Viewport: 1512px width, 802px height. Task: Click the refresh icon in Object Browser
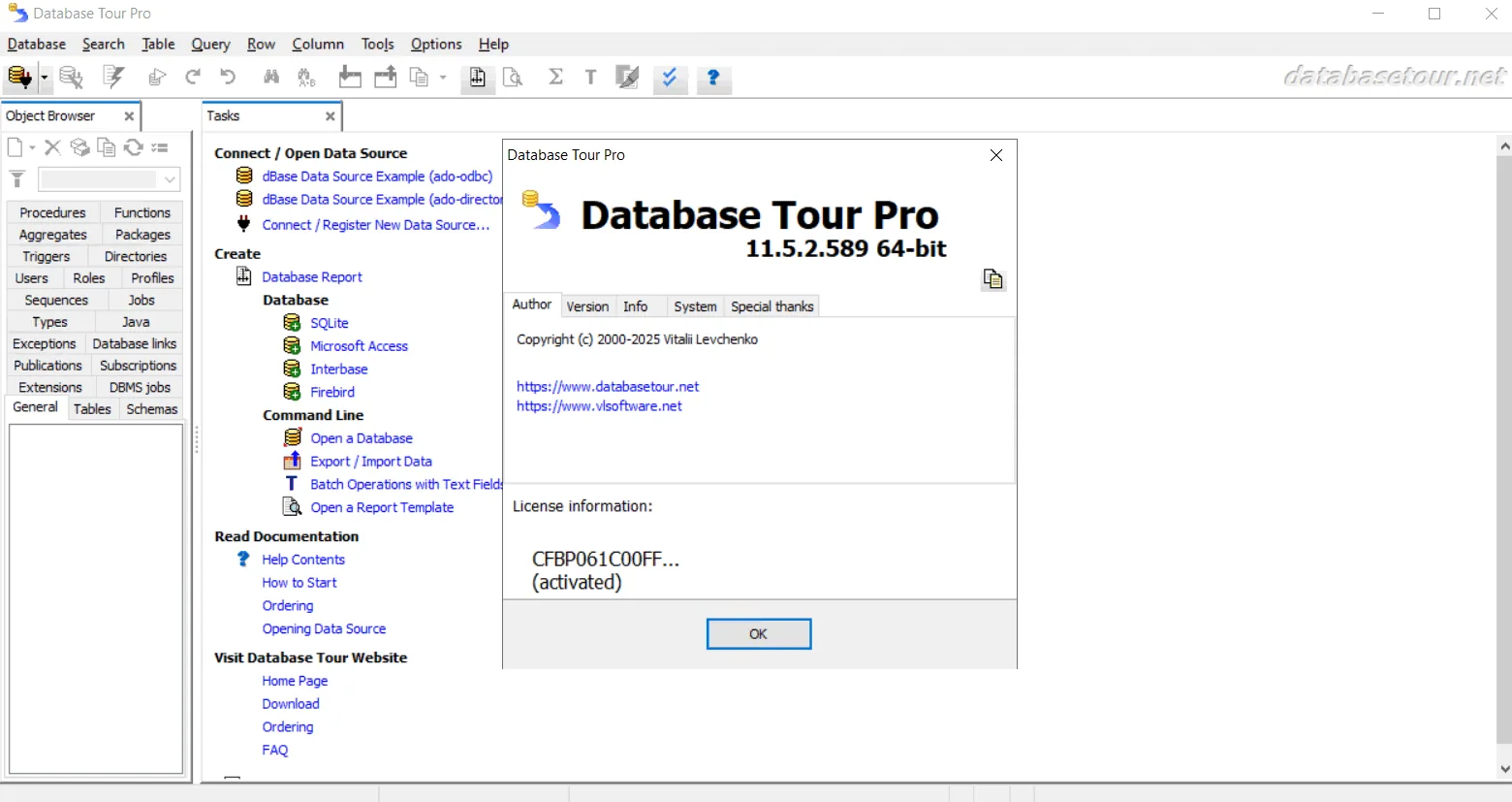[133, 147]
